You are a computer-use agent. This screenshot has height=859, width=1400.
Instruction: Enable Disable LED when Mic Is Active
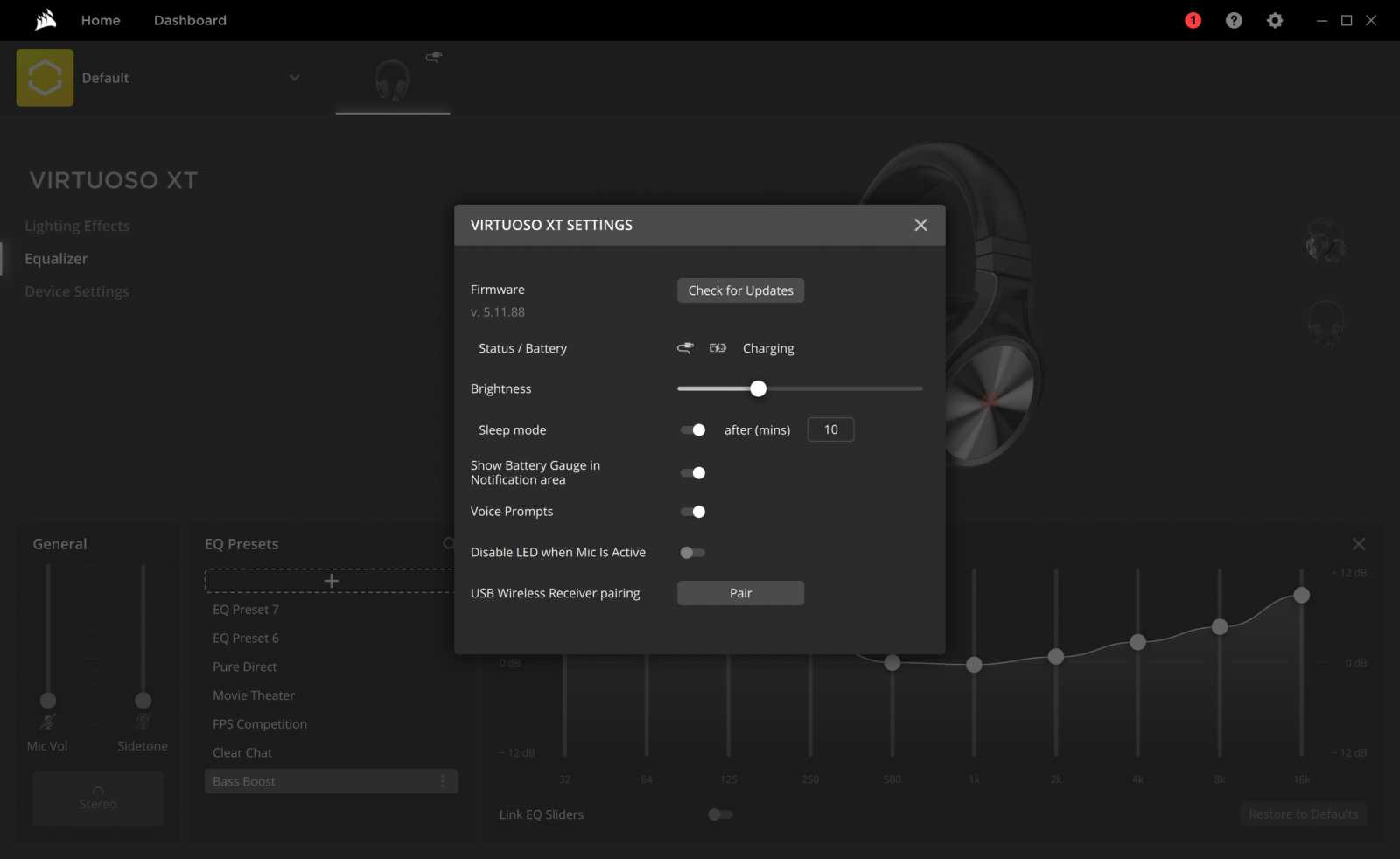coord(693,553)
